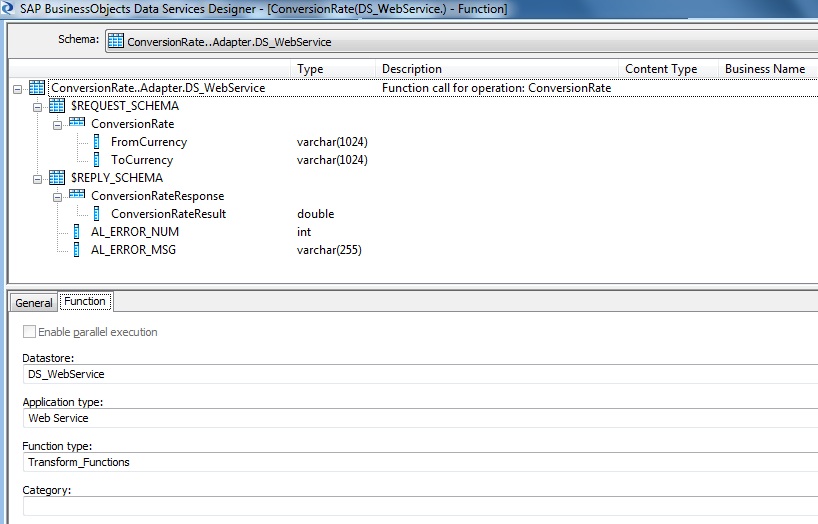Click the Business Name column header
Screen dimensions: 818x524
click(x=768, y=69)
